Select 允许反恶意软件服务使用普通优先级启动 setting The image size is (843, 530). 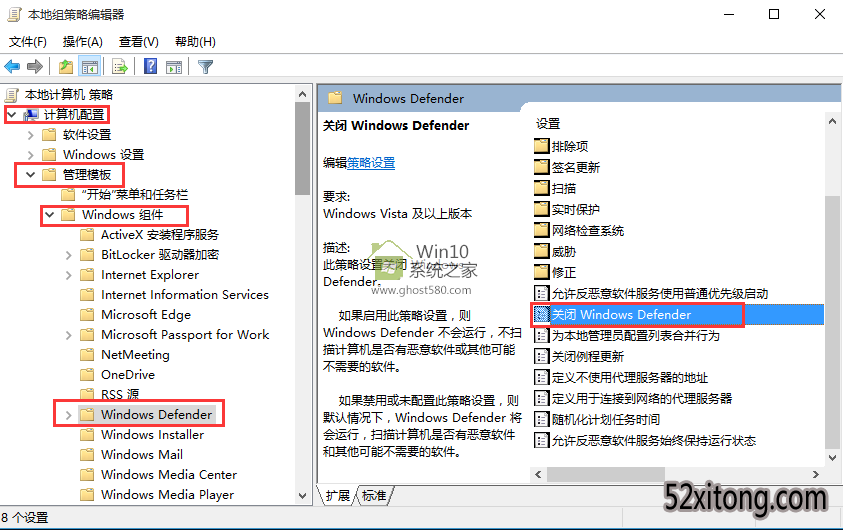pos(660,293)
